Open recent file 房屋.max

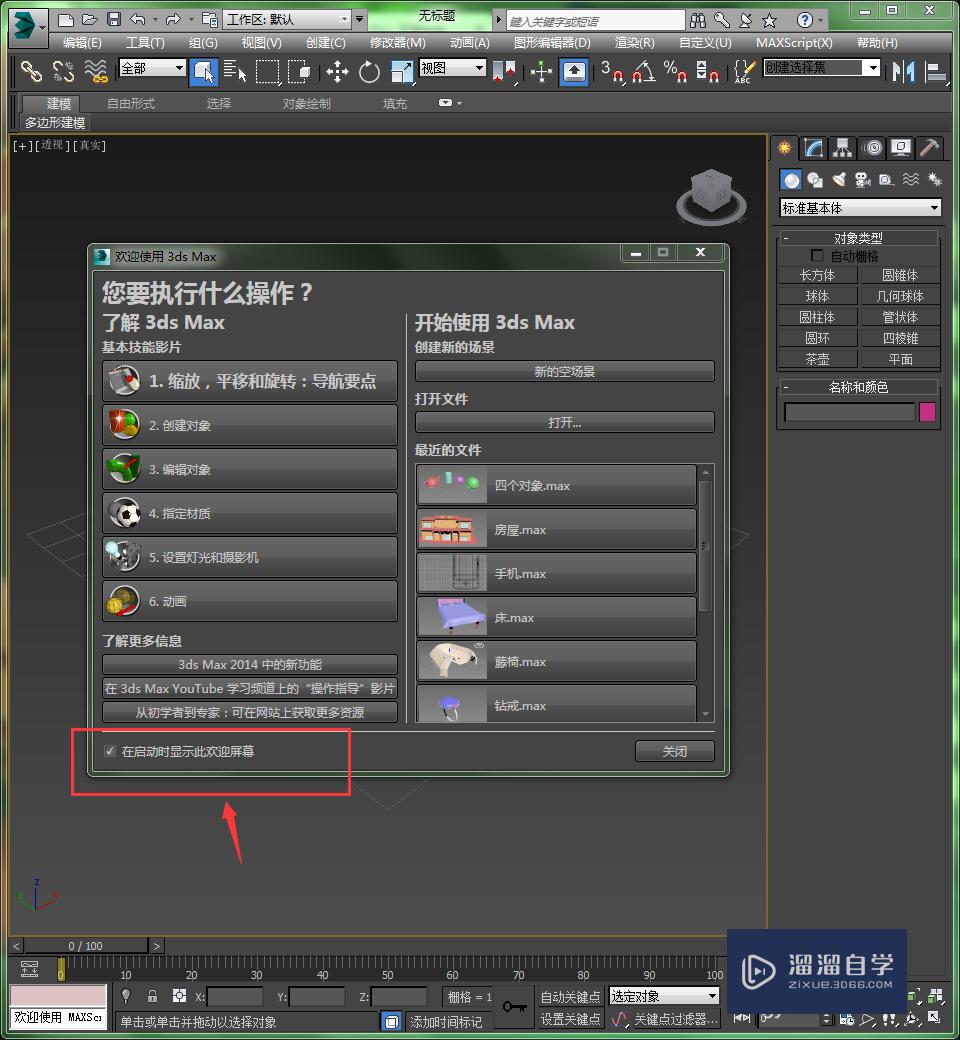click(x=556, y=529)
